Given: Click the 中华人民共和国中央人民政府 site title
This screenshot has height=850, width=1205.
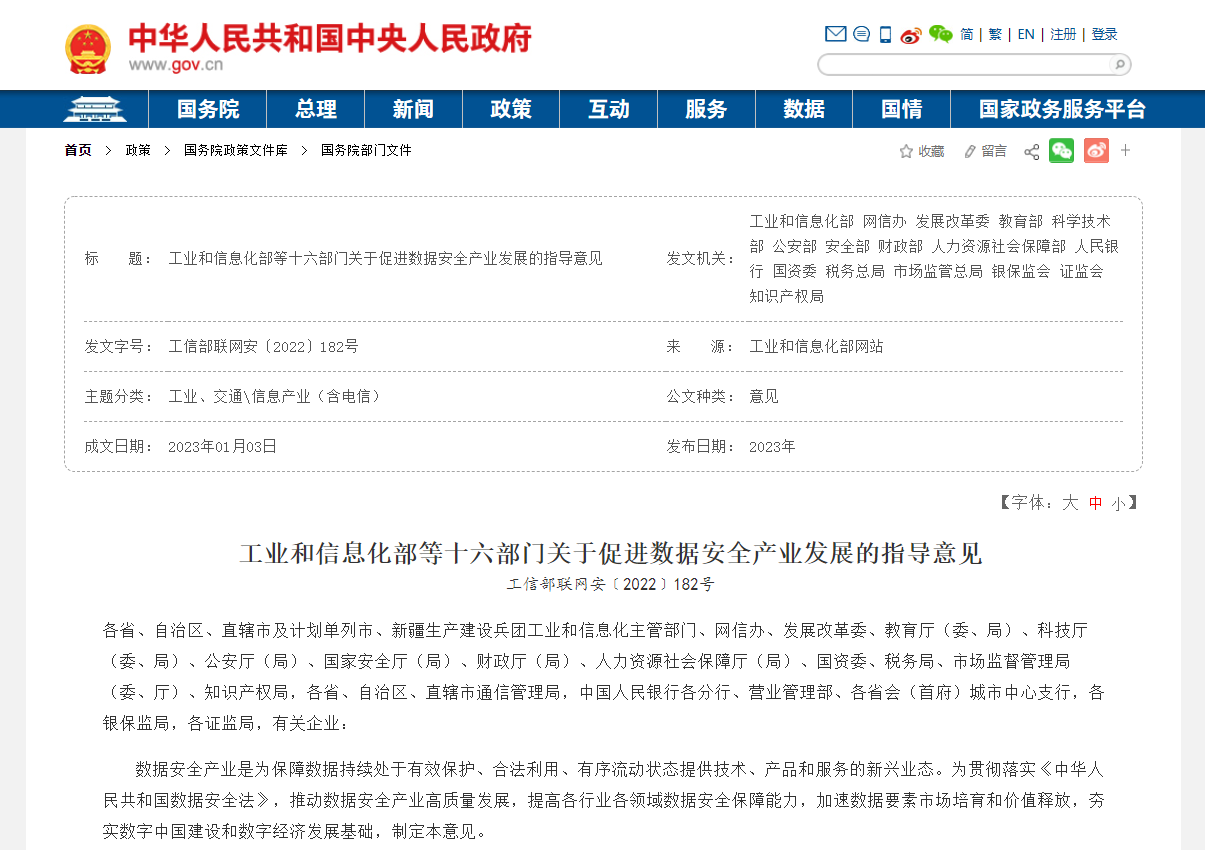Looking at the screenshot, I should pyautogui.click(x=330, y=38).
